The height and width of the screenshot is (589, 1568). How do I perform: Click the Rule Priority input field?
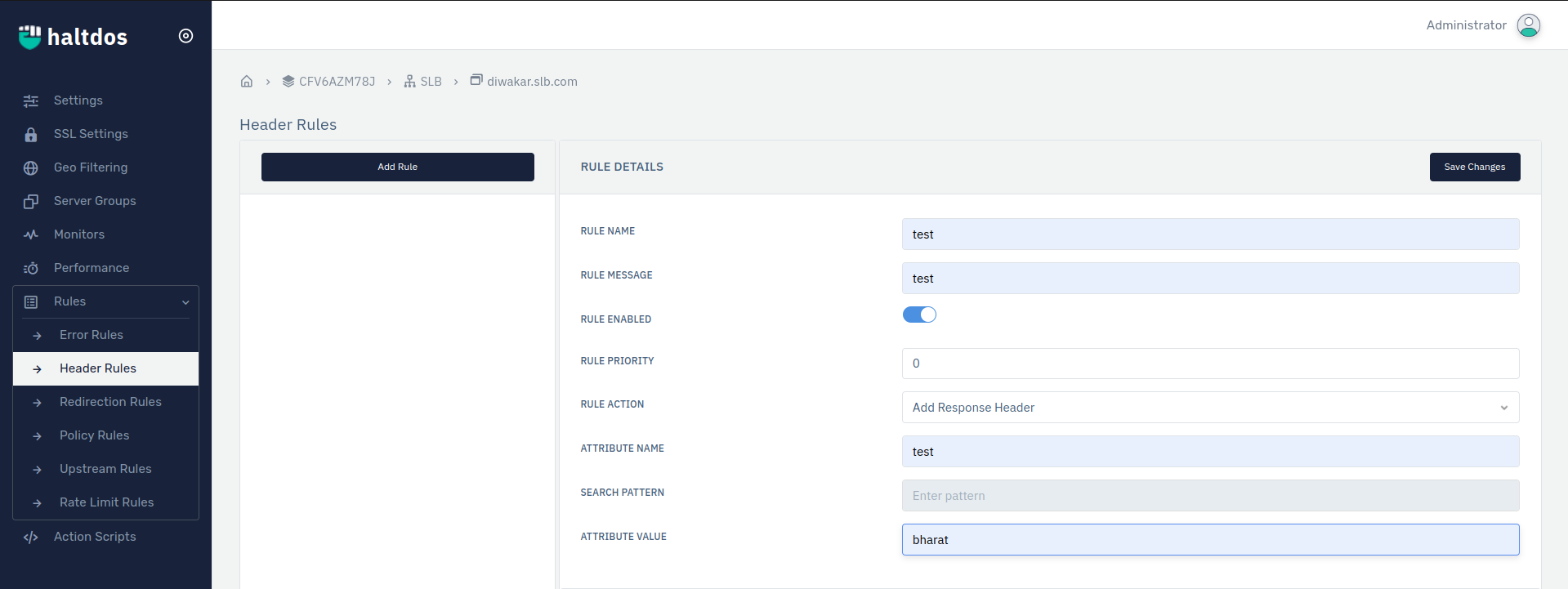pyautogui.click(x=1210, y=364)
